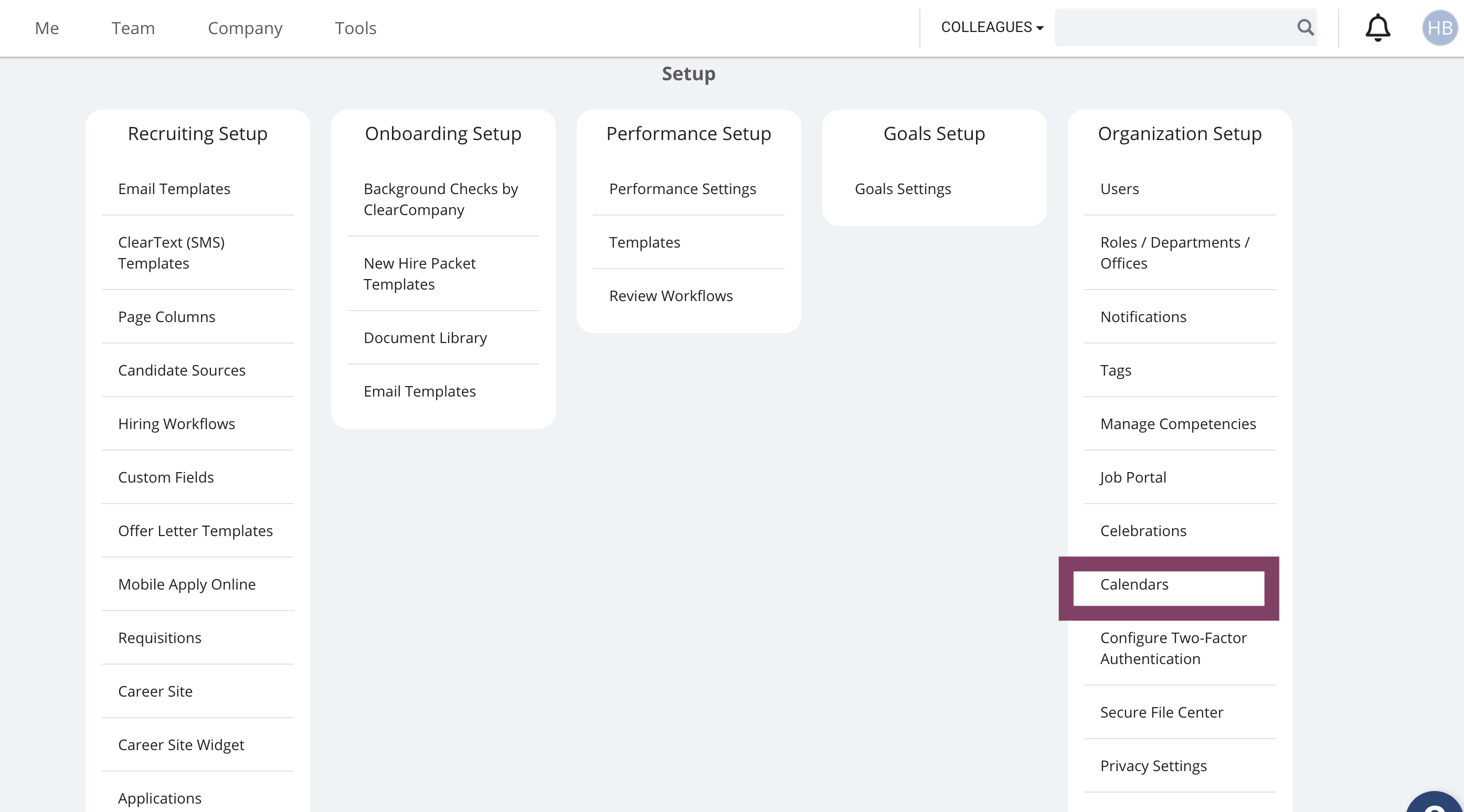Open New Hire Packet Templates
The image size is (1464, 812).
tap(419, 274)
